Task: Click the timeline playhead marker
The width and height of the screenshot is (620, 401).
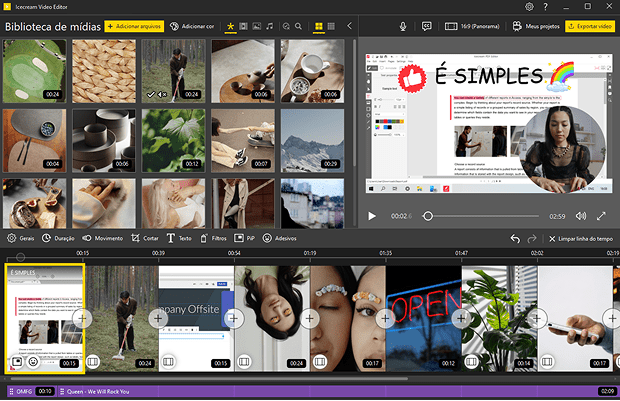Action: [x=21, y=257]
